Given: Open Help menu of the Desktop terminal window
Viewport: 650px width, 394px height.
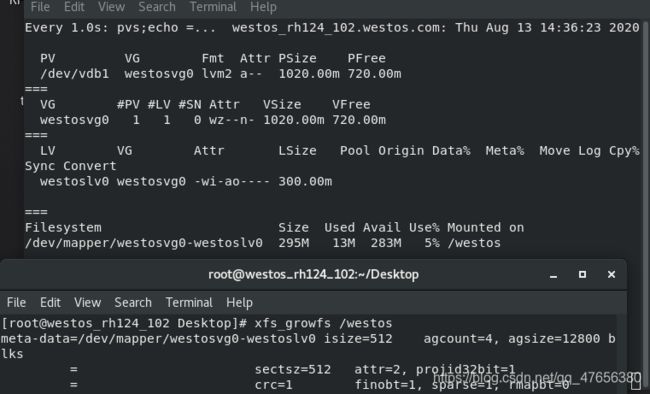Looking at the screenshot, I should coord(239,303).
